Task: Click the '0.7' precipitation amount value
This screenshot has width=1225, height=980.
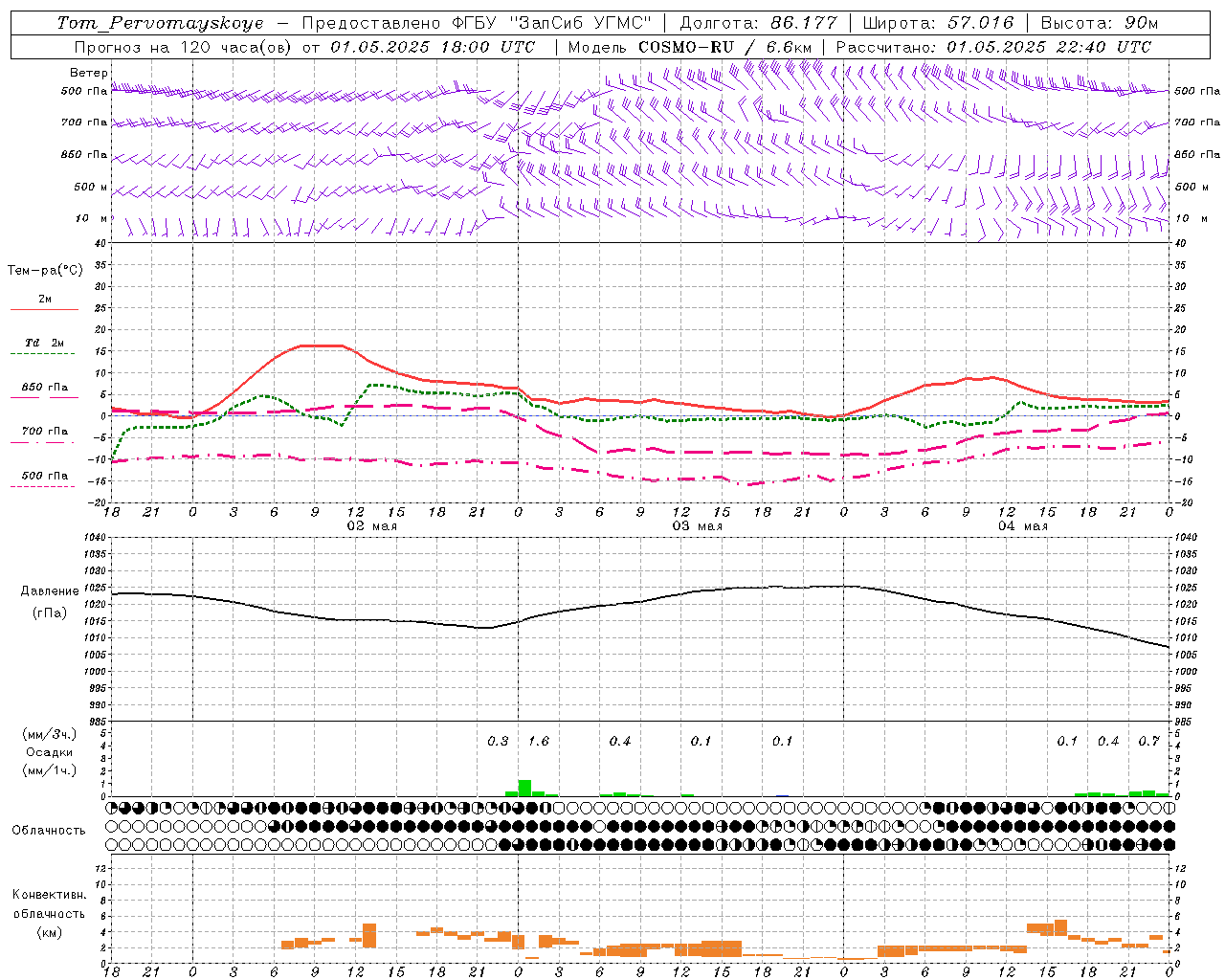Action: pyautogui.click(x=1148, y=742)
